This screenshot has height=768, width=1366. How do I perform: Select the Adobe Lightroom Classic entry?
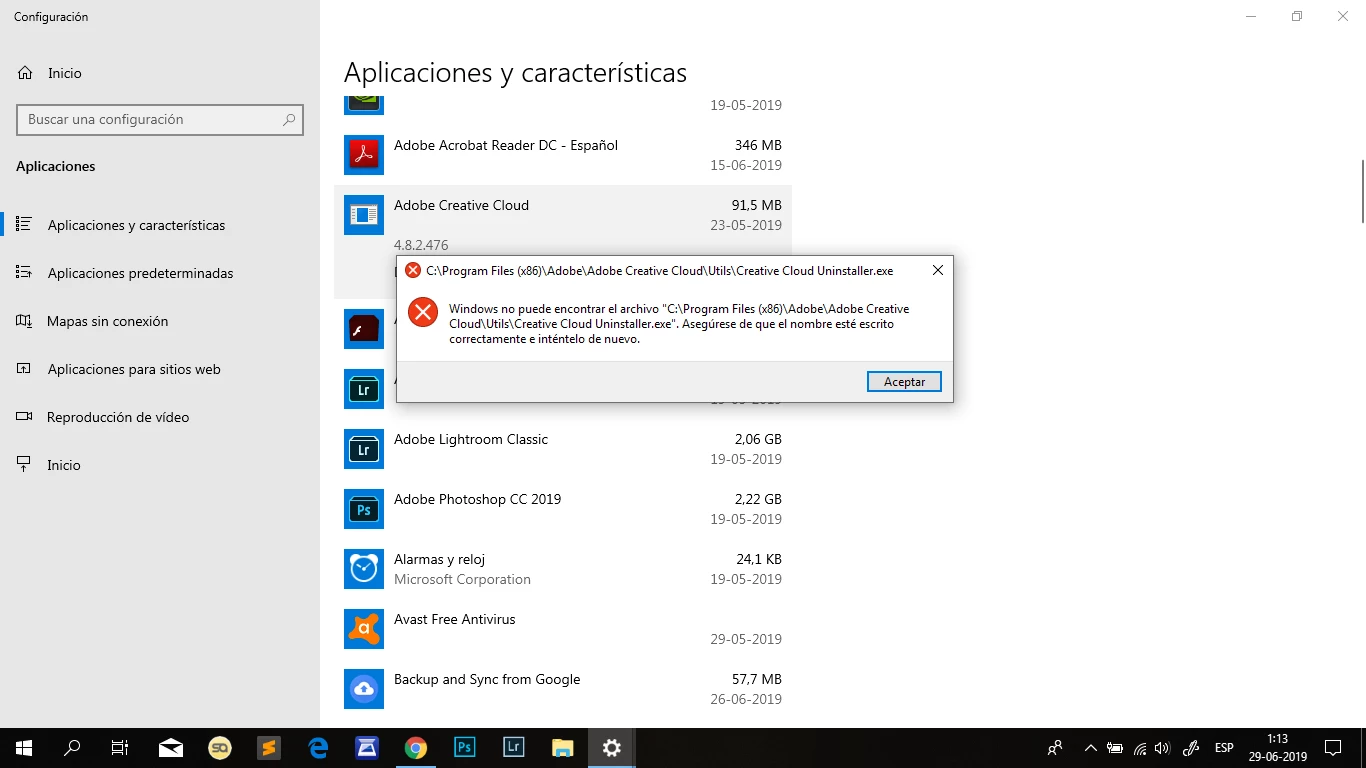563,449
